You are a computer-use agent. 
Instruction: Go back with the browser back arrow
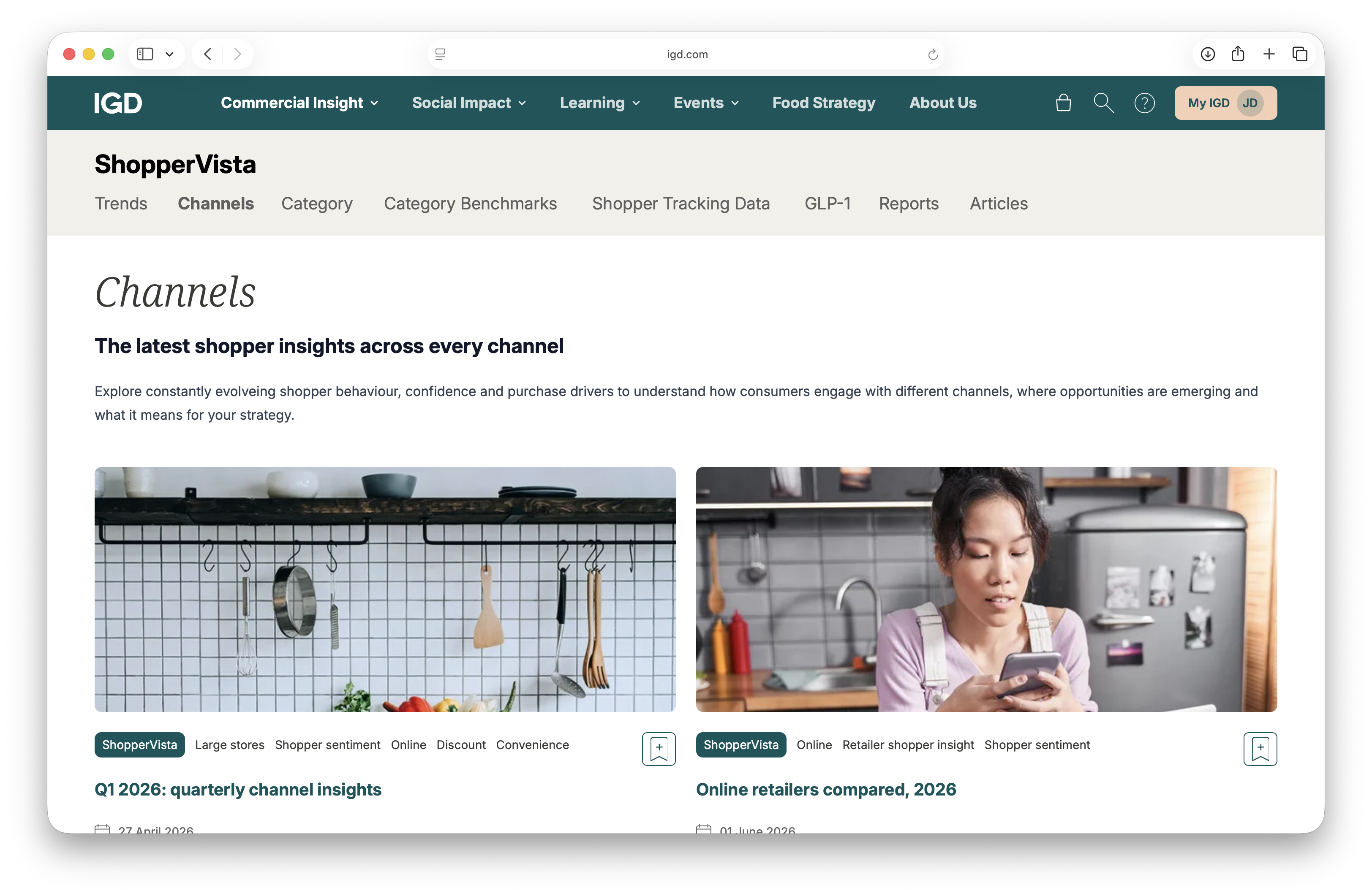pyautogui.click(x=207, y=54)
